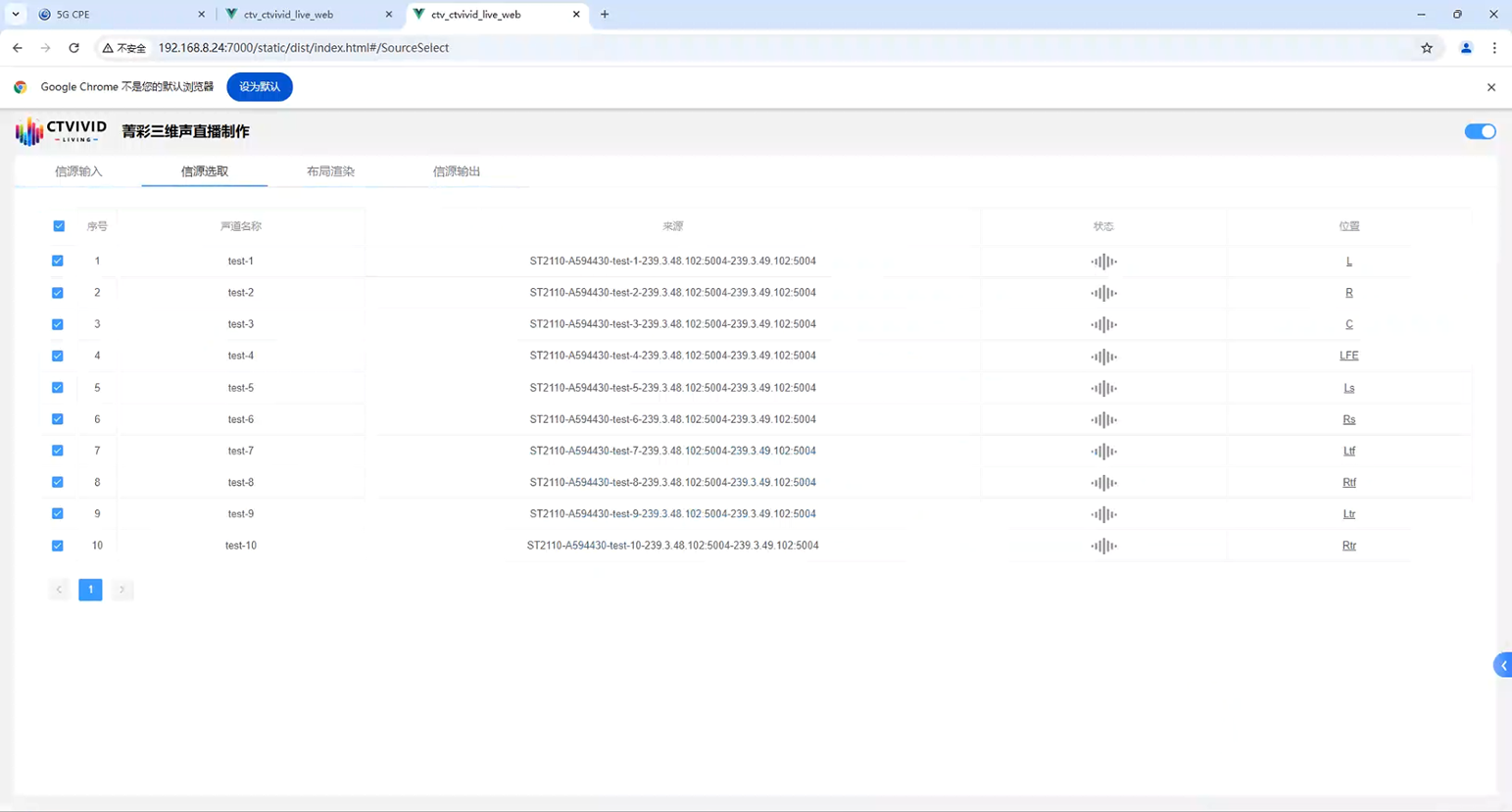Click the 设为默认 button
This screenshot has height=812, width=1512.
[260, 87]
